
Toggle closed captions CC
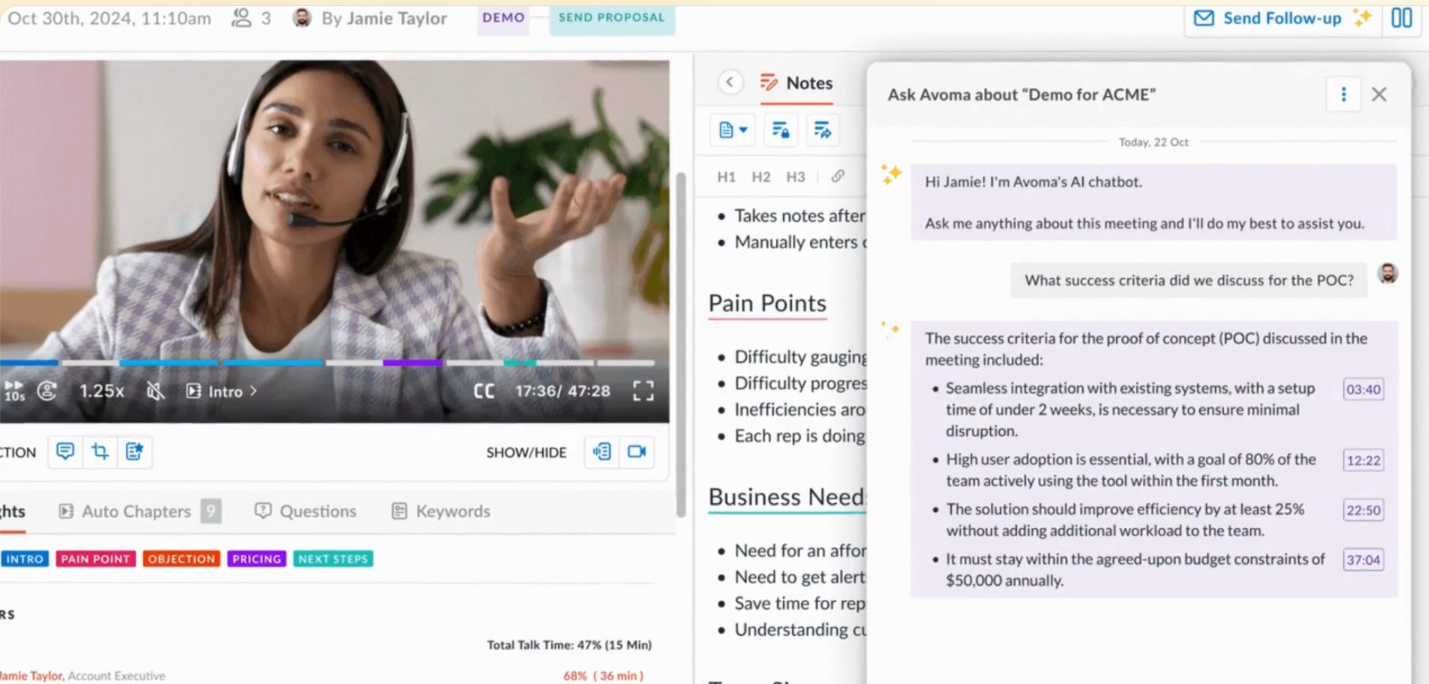click(484, 391)
